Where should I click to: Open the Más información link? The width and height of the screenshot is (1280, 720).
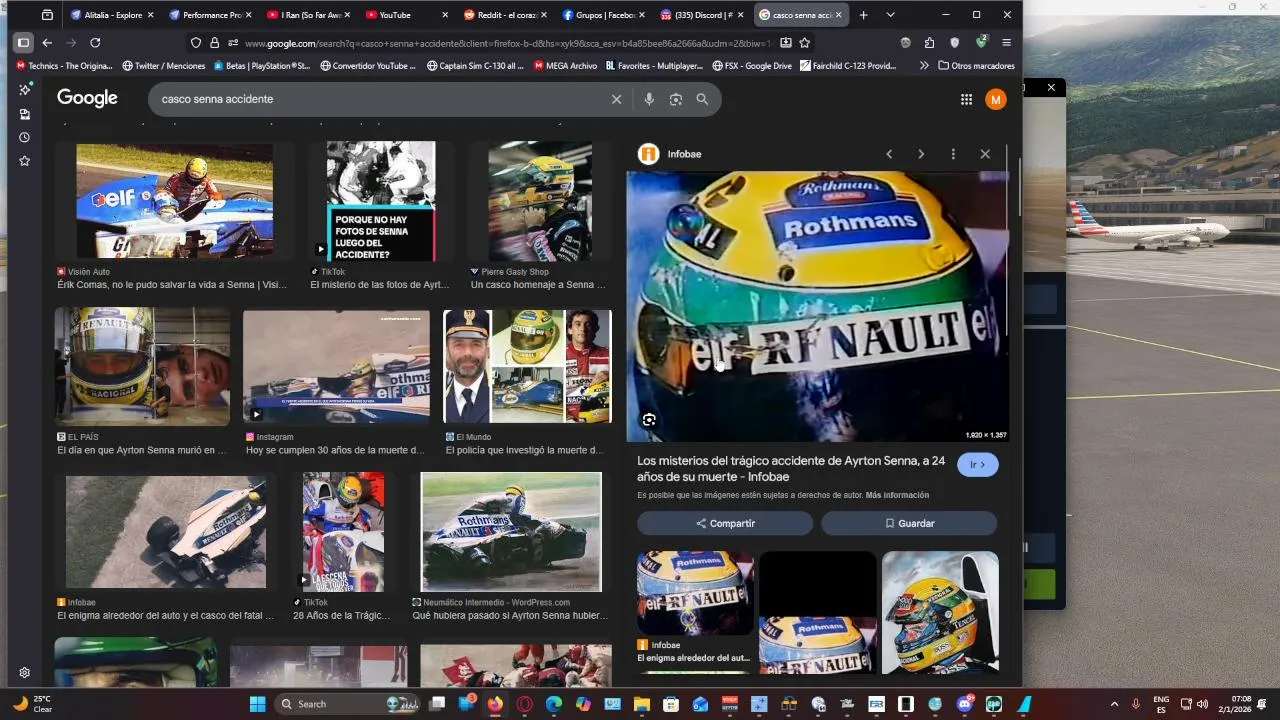click(897, 495)
